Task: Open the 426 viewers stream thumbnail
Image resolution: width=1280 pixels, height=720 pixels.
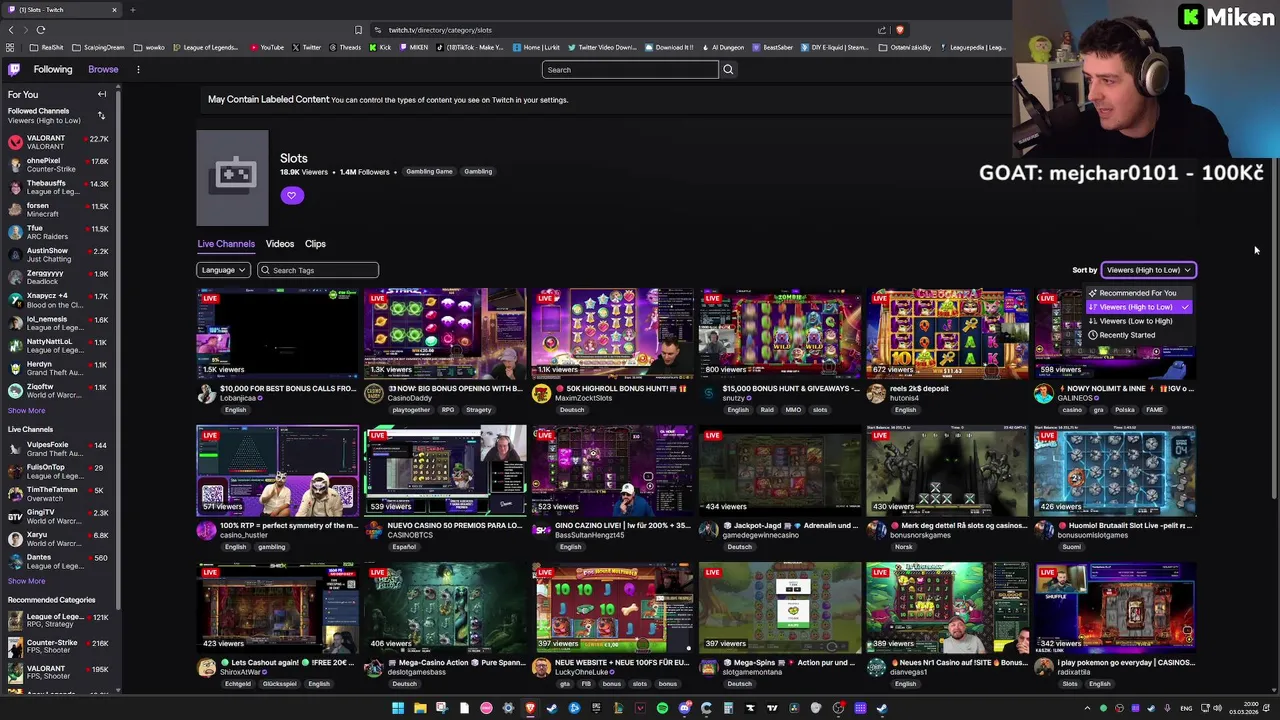Action: (x=1114, y=470)
